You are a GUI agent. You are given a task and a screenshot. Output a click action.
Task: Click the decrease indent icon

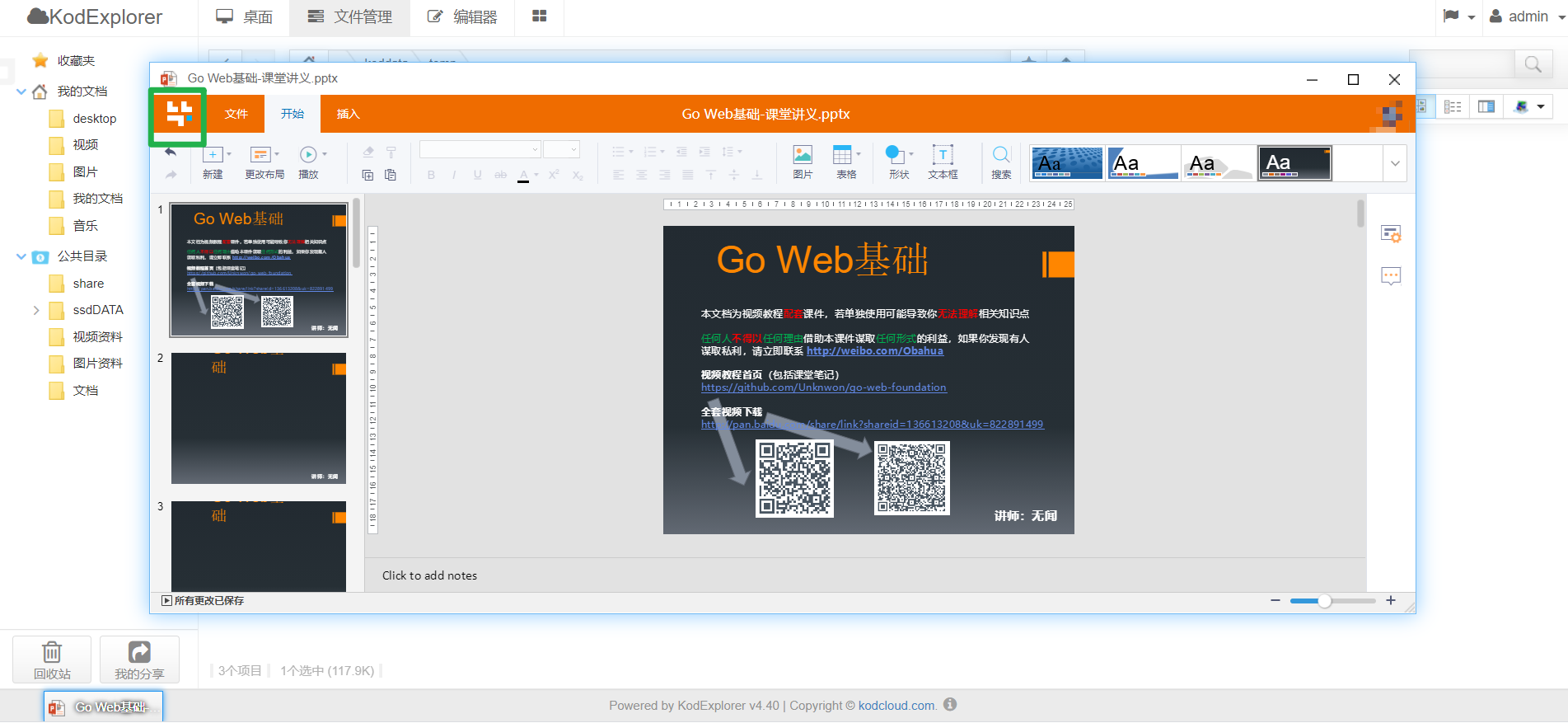[681, 152]
